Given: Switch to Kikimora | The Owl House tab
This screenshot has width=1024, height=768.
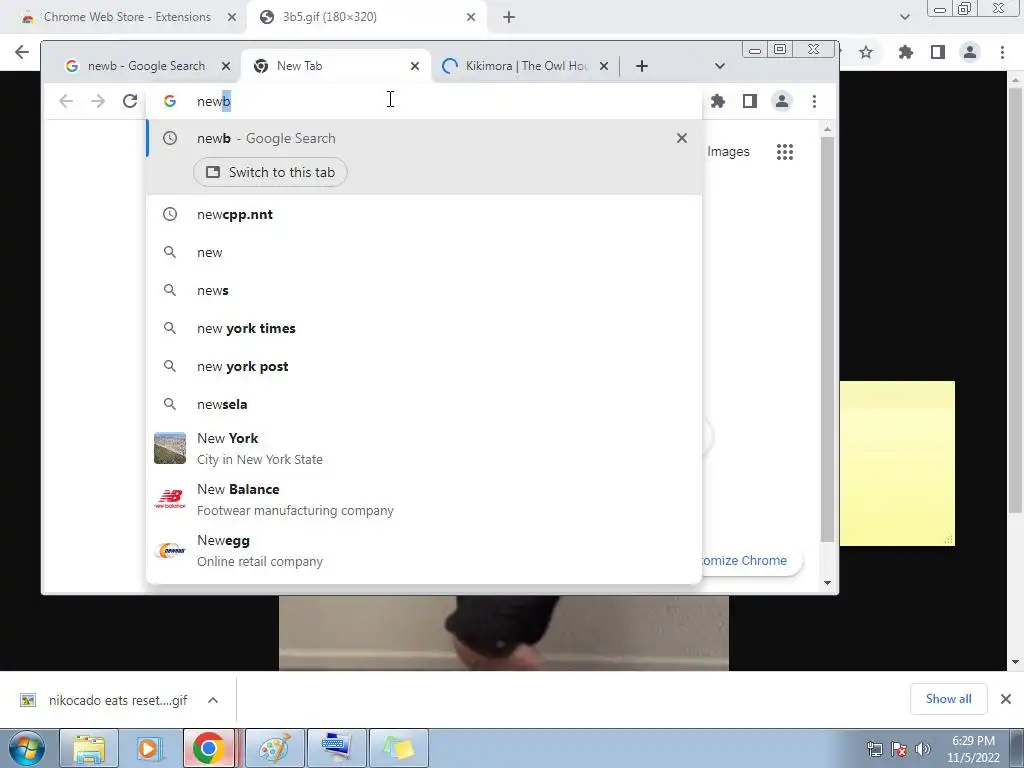Looking at the screenshot, I should pyautogui.click(x=526, y=66).
